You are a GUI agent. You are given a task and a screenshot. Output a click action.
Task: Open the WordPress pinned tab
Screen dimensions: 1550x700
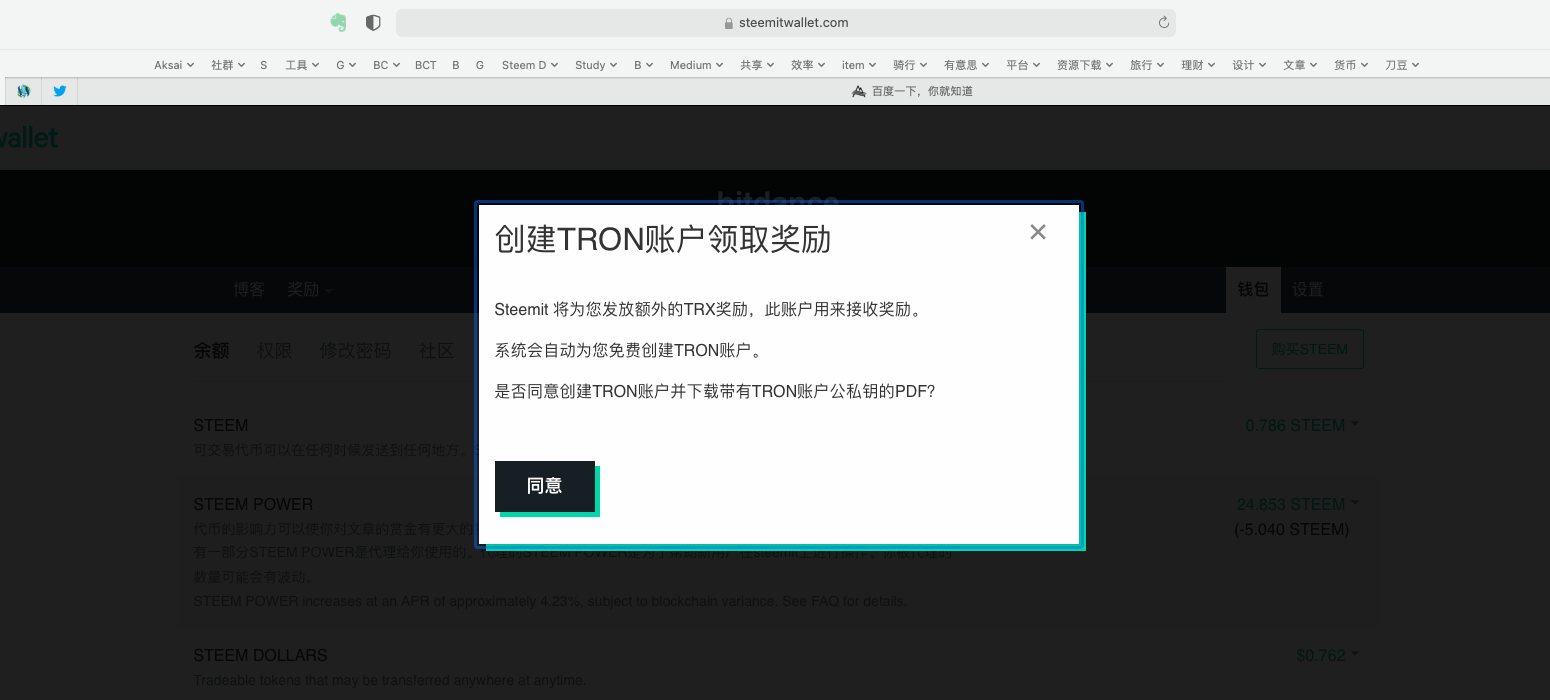pyautogui.click(x=24, y=91)
